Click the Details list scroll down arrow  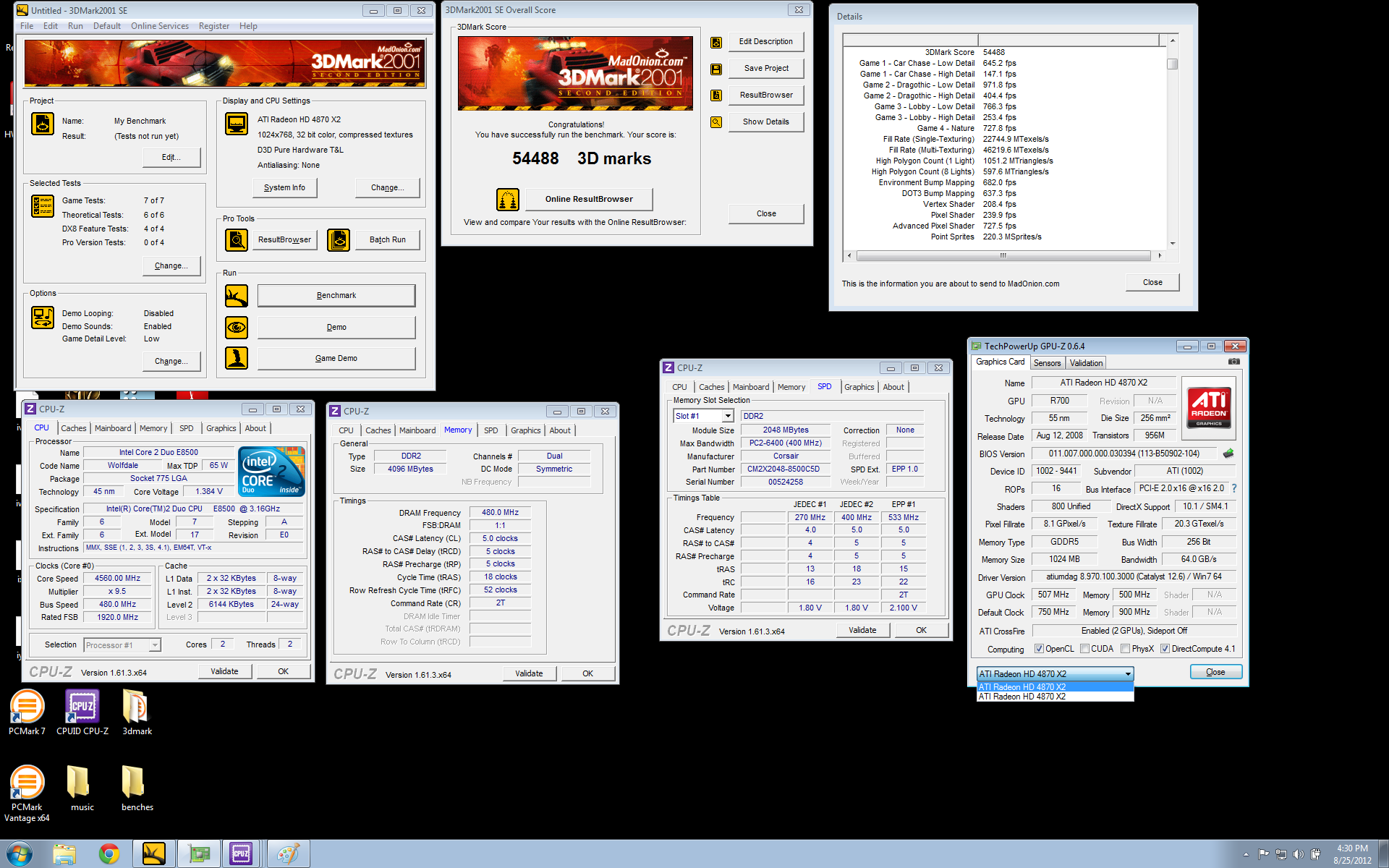pos(1172,244)
